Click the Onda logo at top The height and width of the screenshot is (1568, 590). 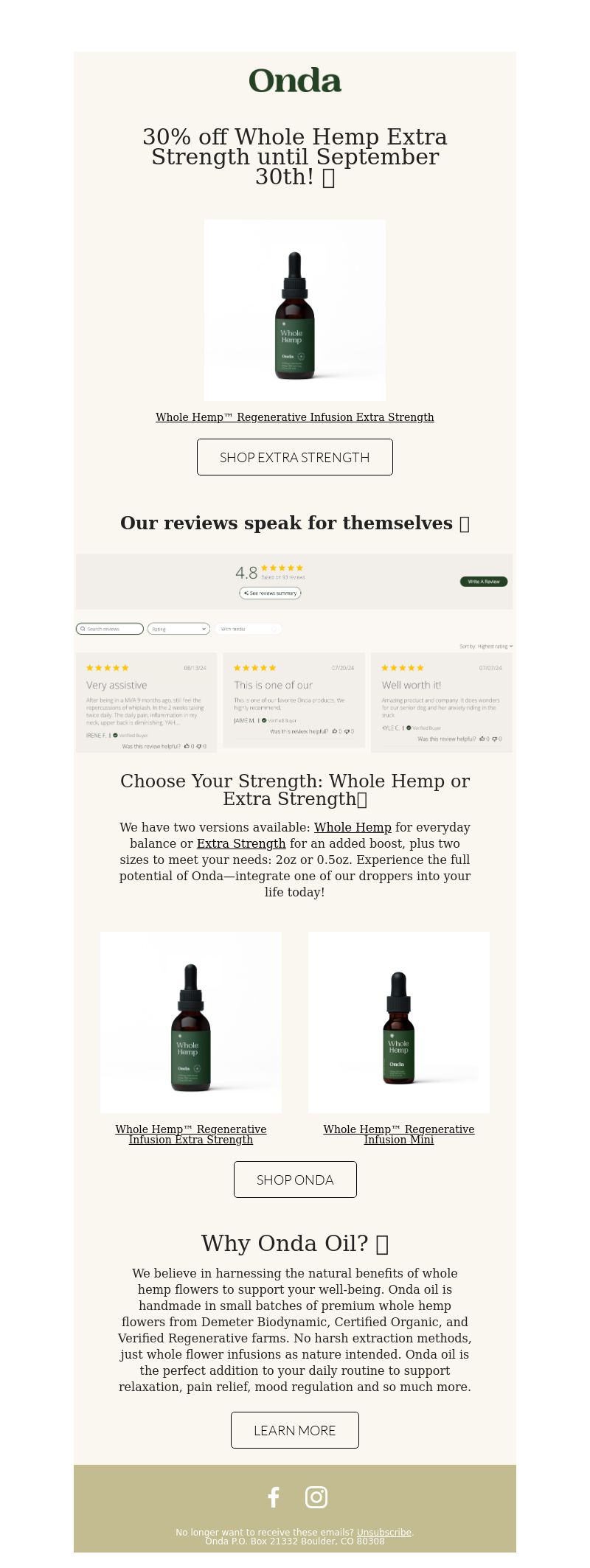tap(295, 80)
